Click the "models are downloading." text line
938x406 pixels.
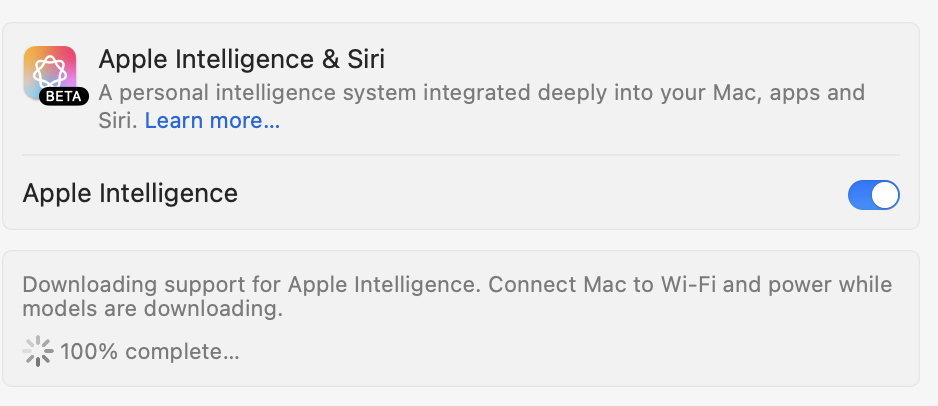pyautogui.click(x=153, y=309)
